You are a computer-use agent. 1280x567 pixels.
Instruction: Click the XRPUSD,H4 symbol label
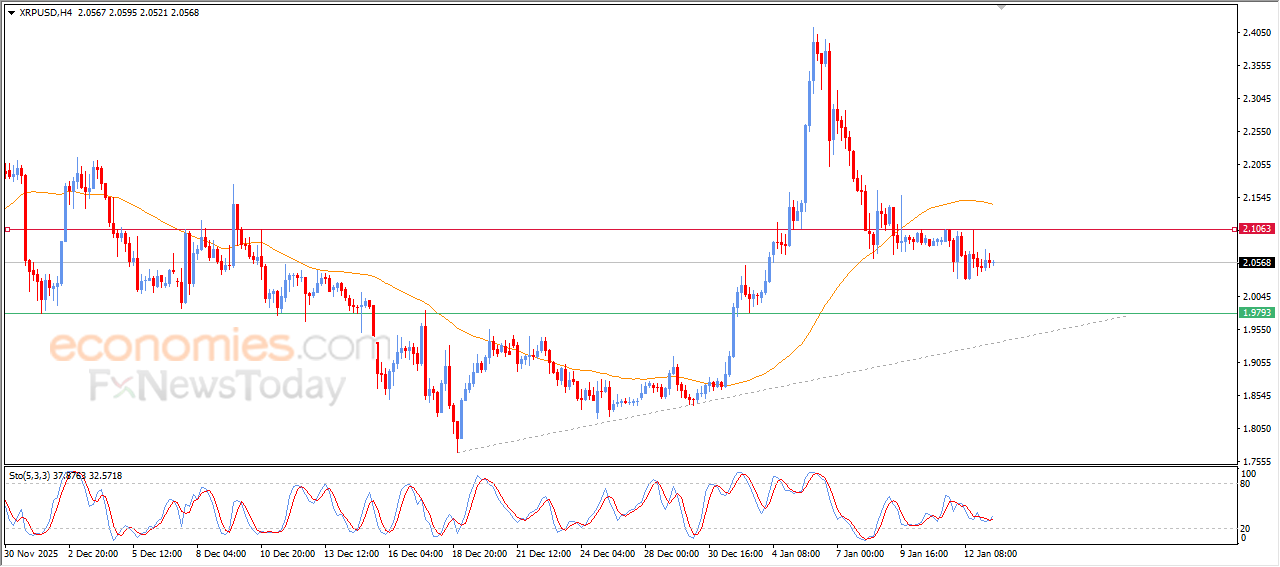[x=44, y=13]
